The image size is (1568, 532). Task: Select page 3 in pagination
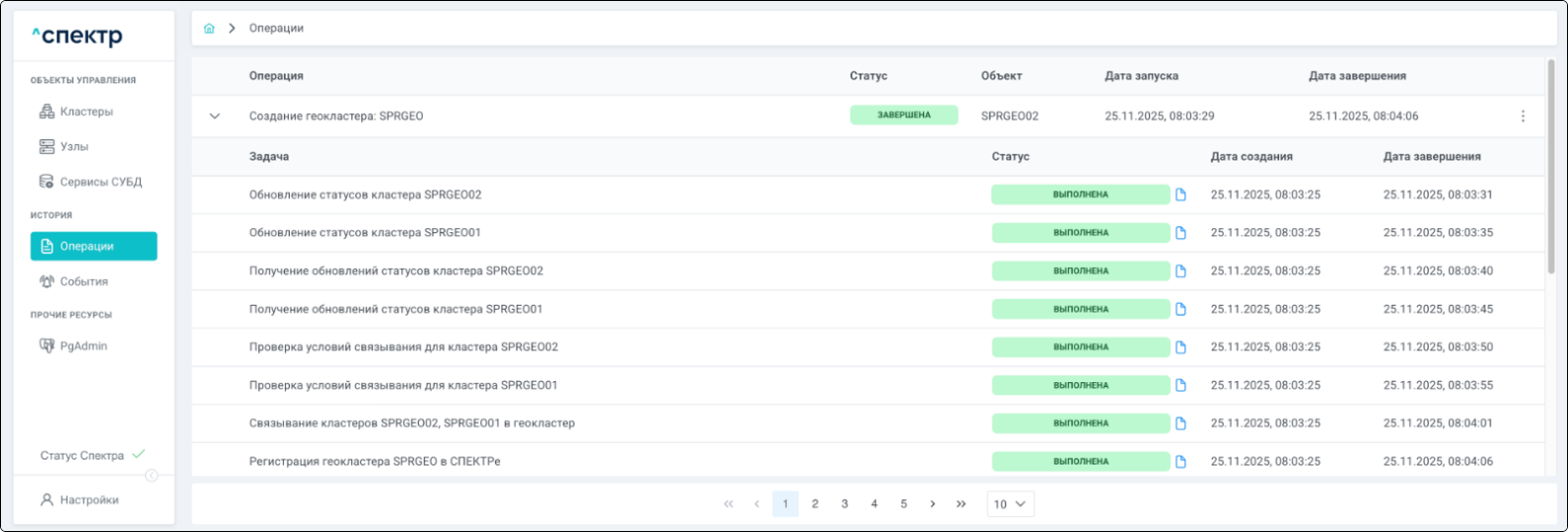click(x=845, y=504)
